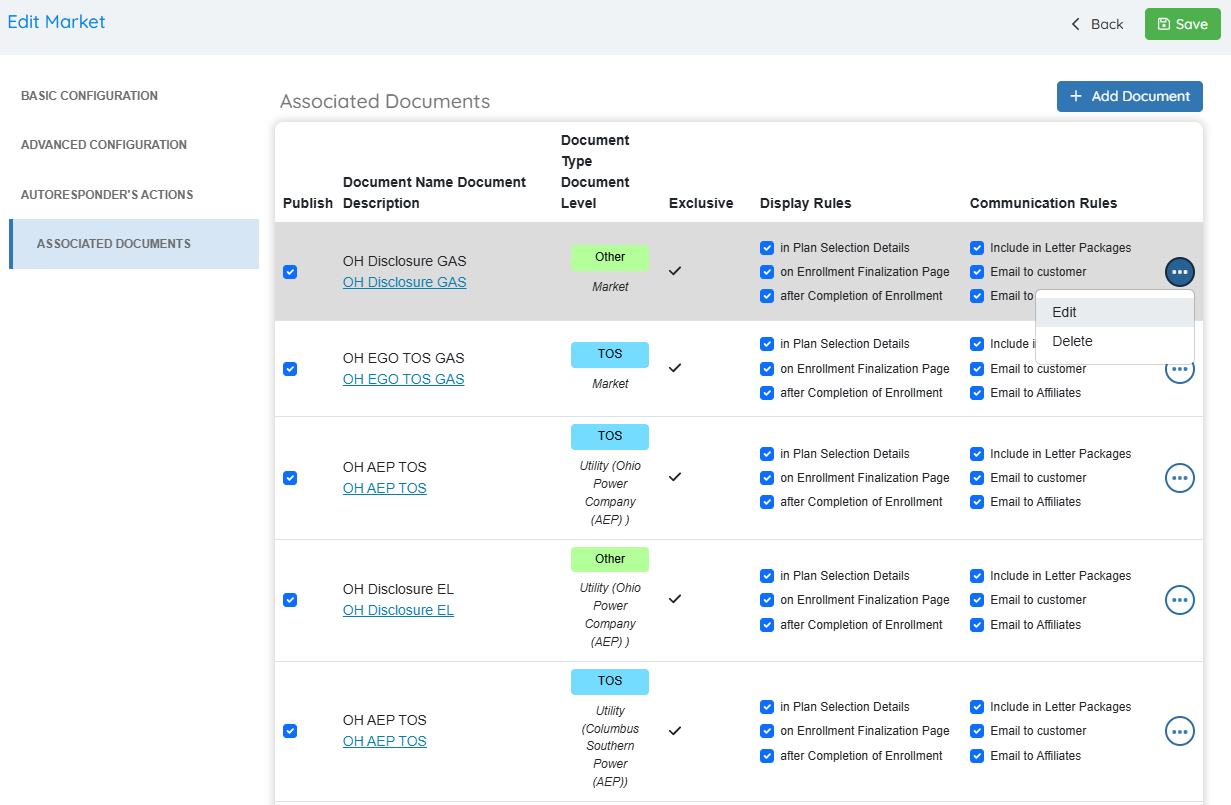The height and width of the screenshot is (805, 1231).
Task: Untick Publish for OH Disclosure GAS
Action: point(290,272)
